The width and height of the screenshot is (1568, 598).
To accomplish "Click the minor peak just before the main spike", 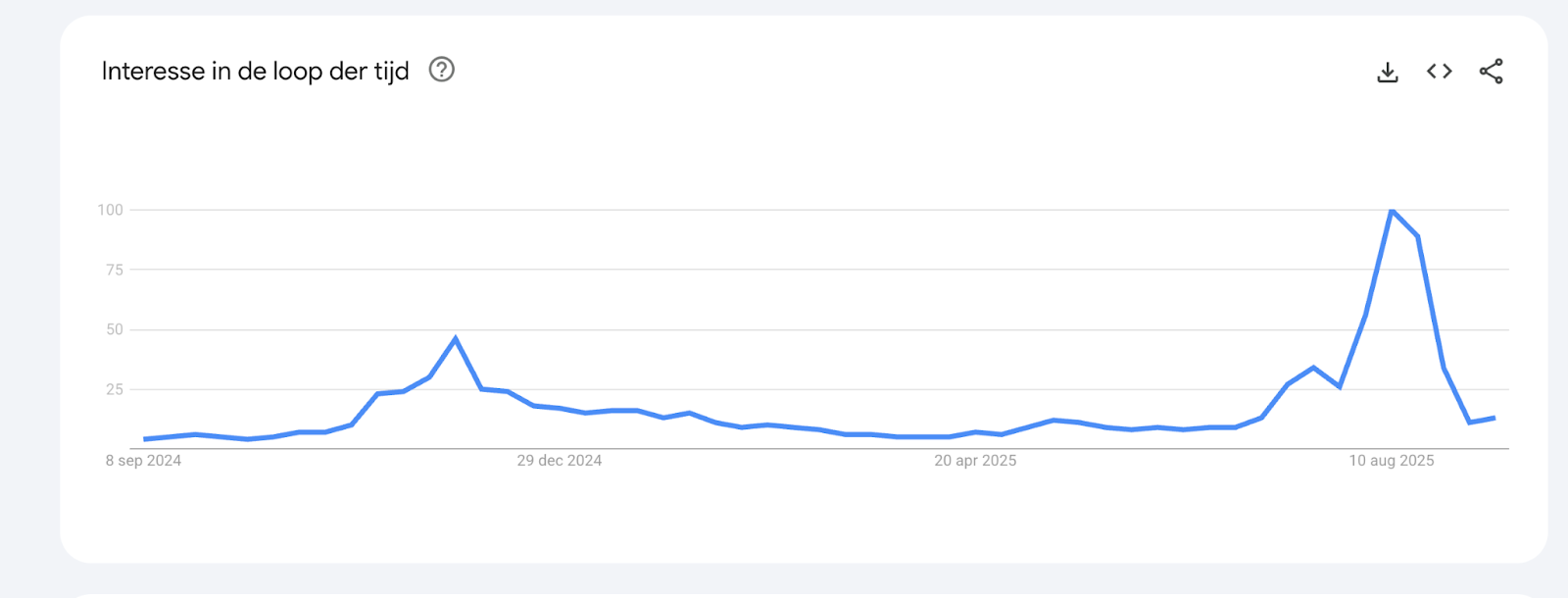I will click(x=1313, y=368).
